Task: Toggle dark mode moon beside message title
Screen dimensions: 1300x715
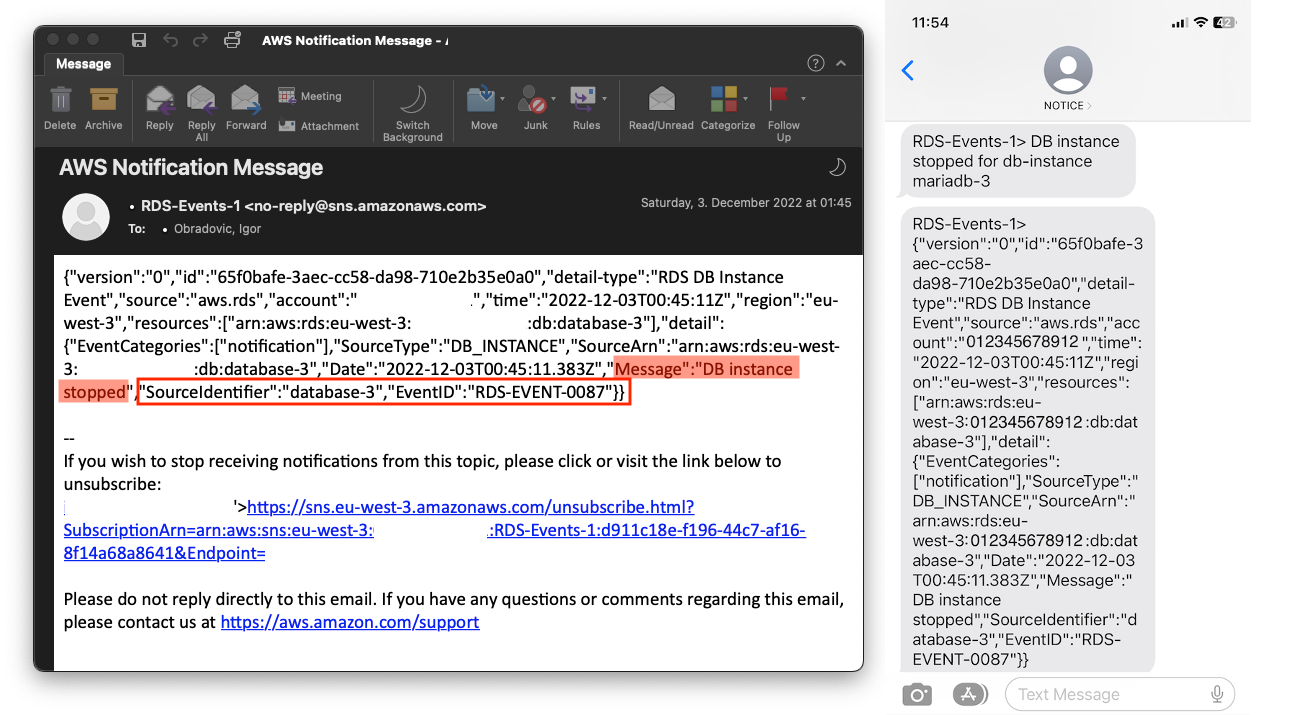Action: [837, 167]
